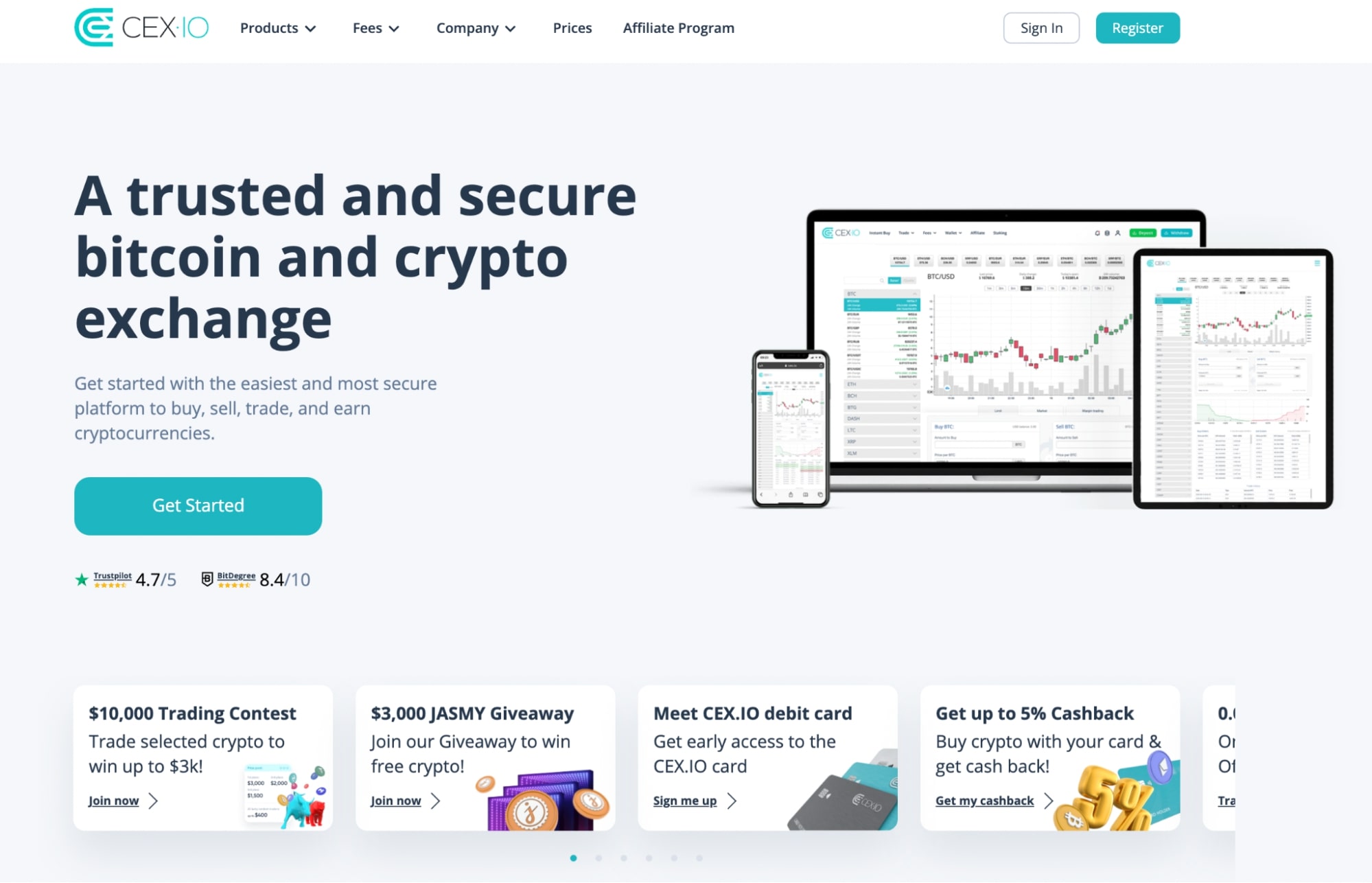Expand the Fees dropdown menu

pyautogui.click(x=375, y=28)
